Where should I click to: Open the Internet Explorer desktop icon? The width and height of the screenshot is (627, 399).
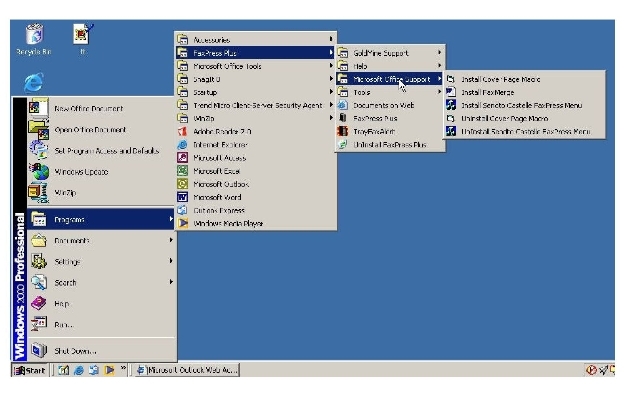[34, 82]
